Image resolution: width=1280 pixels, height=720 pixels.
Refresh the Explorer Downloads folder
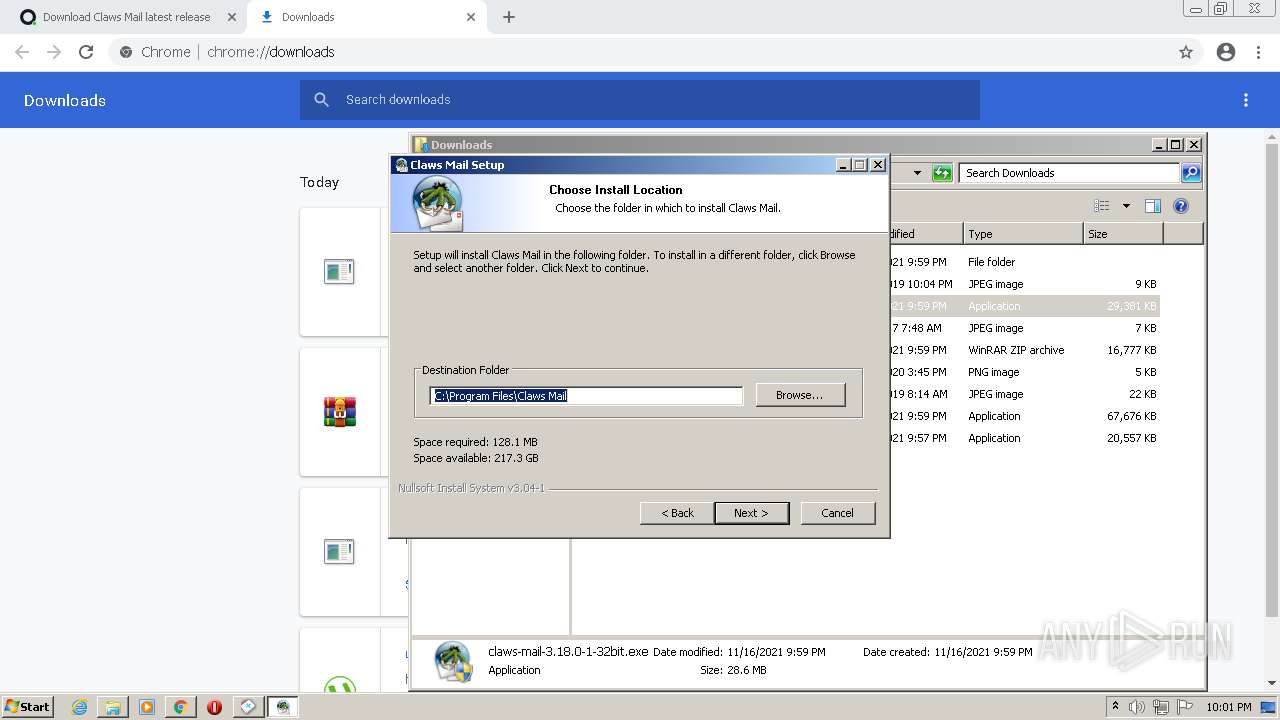pos(942,173)
